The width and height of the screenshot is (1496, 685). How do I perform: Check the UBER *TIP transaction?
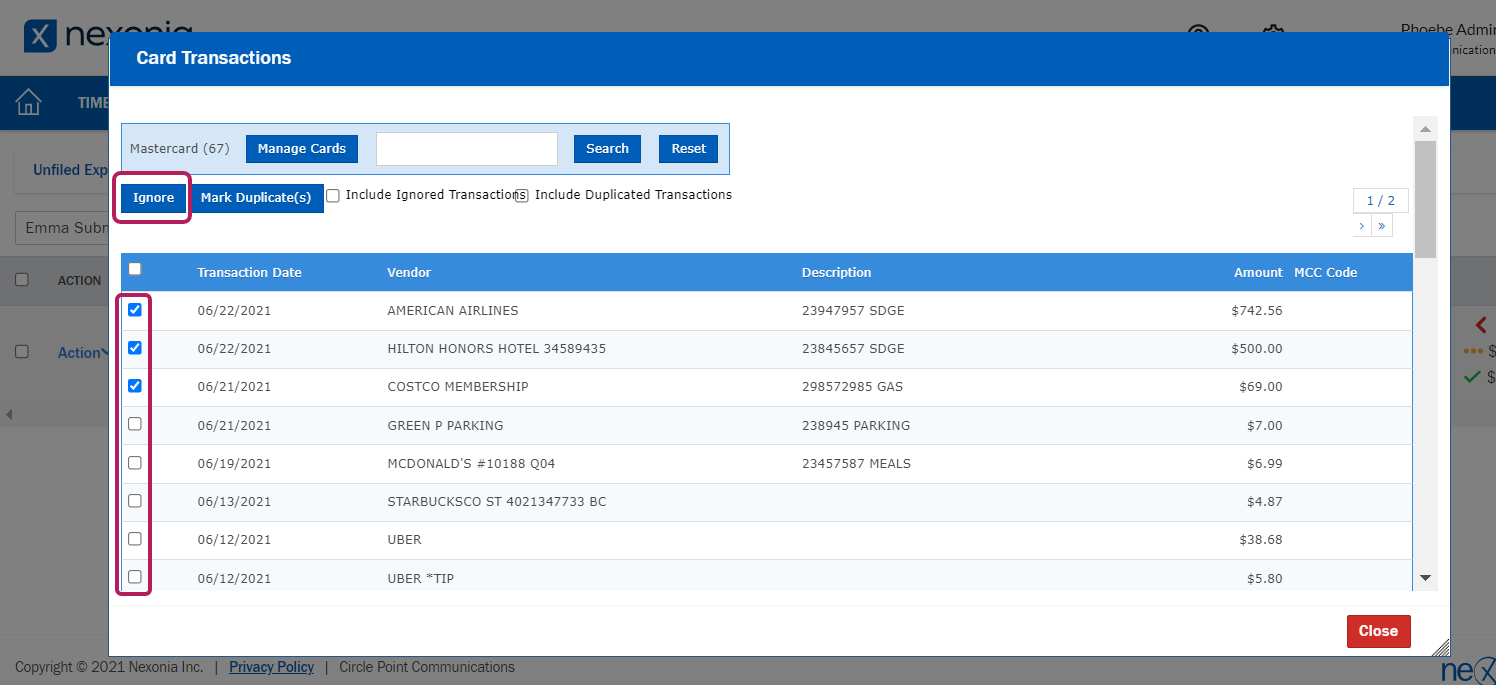(x=135, y=577)
